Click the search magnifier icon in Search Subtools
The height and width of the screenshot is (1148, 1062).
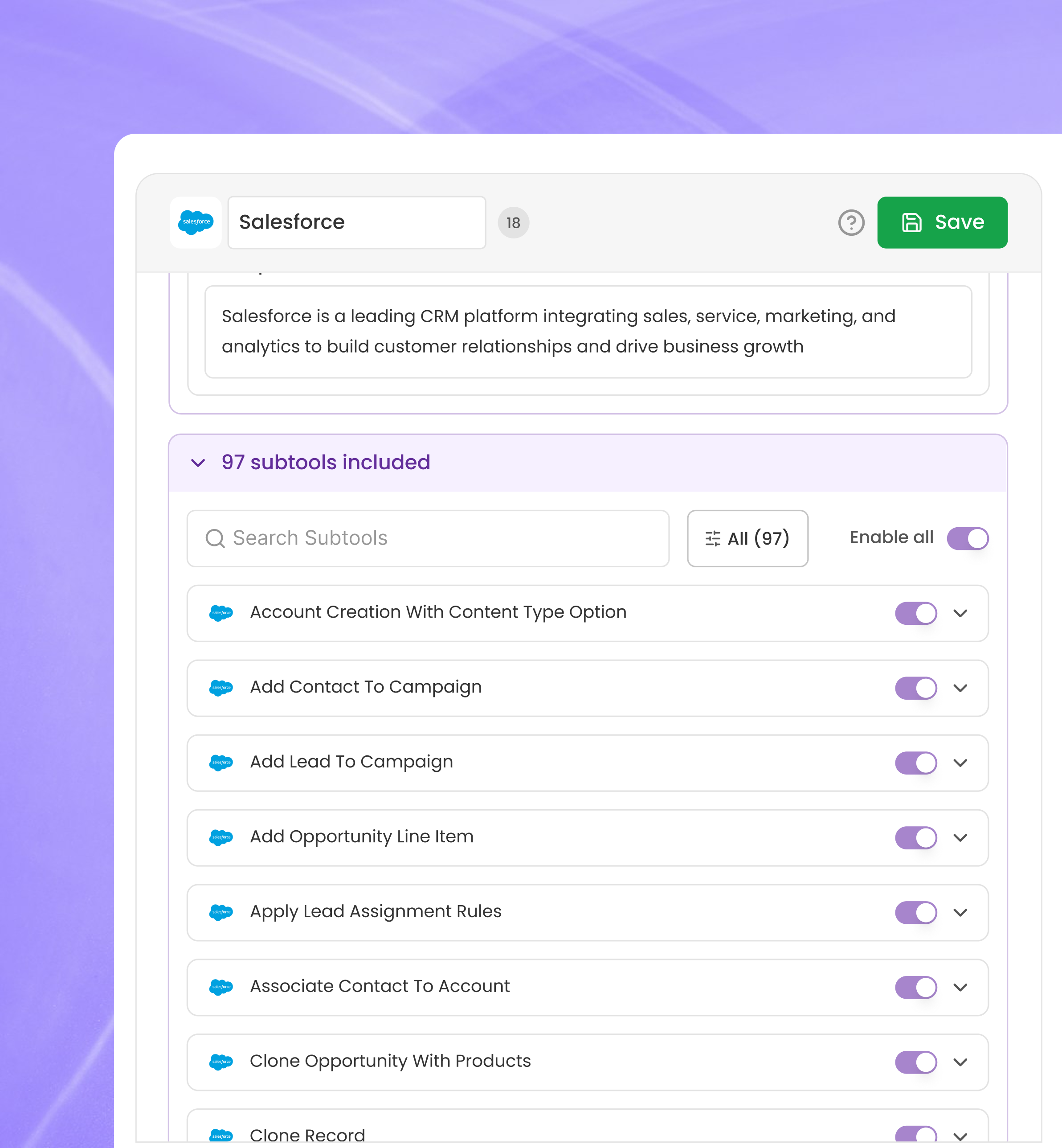pyautogui.click(x=215, y=539)
